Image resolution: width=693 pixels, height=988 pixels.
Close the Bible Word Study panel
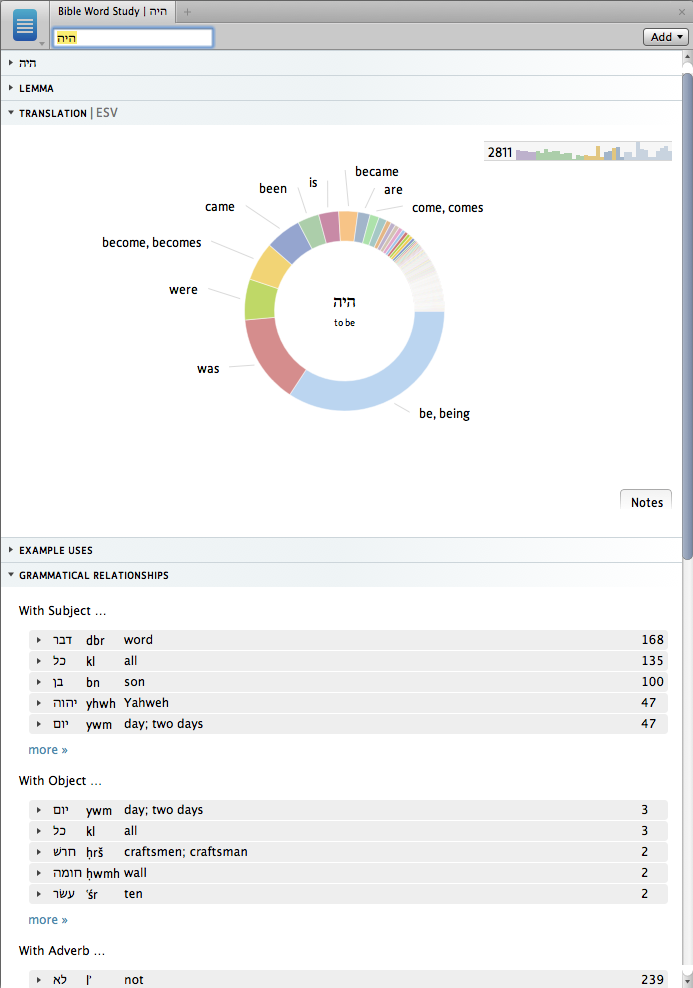pyautogui.click(x=682, y=12)
